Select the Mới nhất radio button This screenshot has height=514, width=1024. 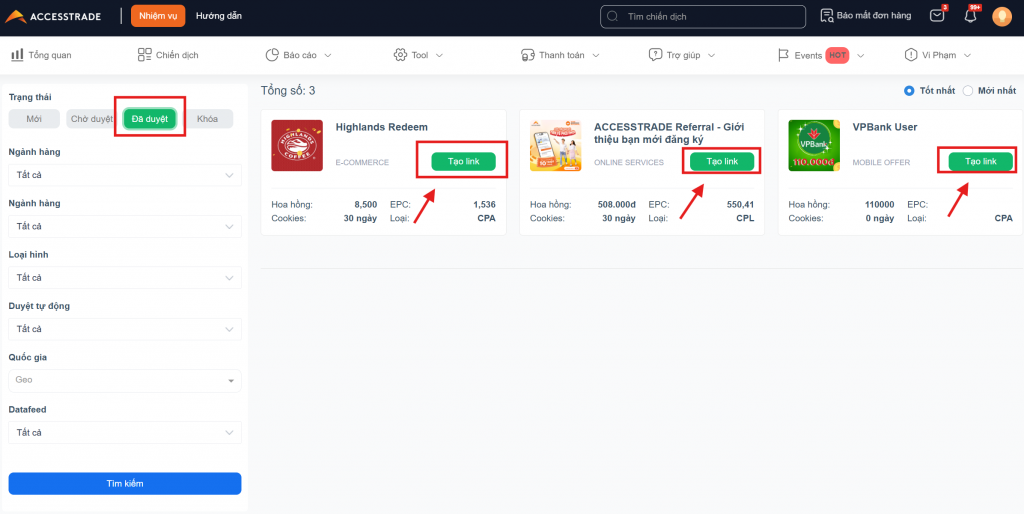click(x=968, y=91)
